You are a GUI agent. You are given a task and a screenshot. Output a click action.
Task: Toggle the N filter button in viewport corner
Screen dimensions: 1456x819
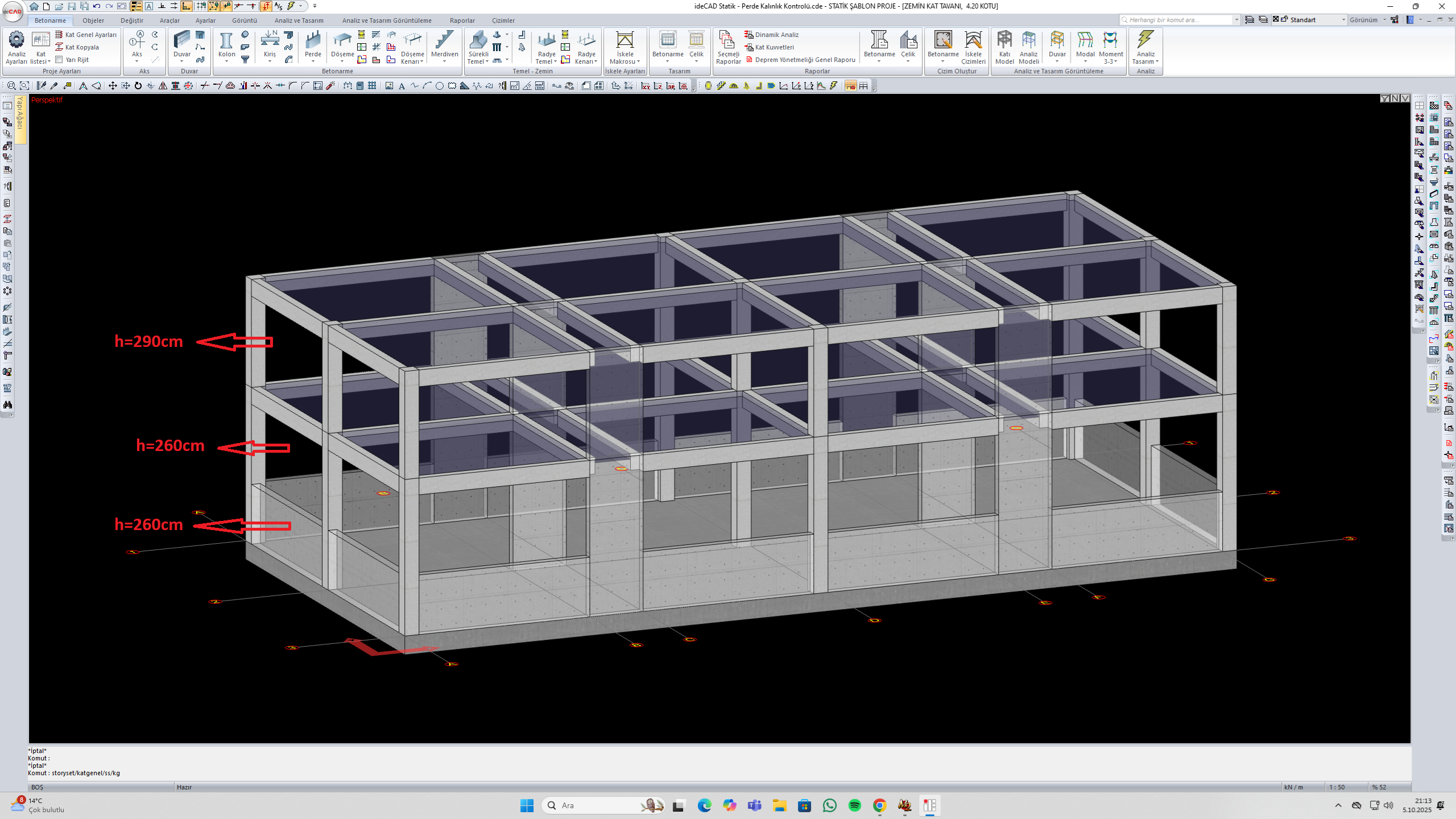pyautogui.click(x=1395, y=99)
